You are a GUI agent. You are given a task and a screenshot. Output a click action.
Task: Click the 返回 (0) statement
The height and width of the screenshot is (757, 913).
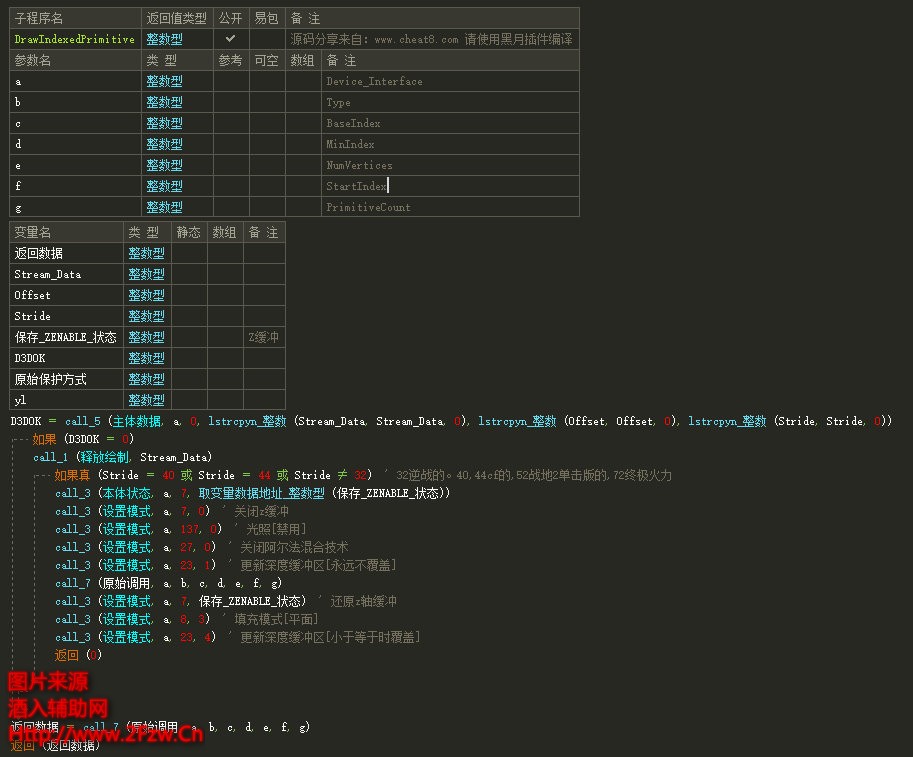click(78, 655)
